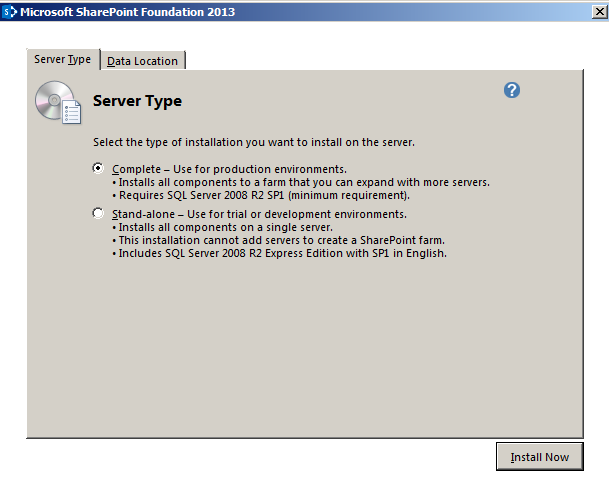Click 'Installs all components to a farm' line
609x493 pixels.
click(301, 182)
